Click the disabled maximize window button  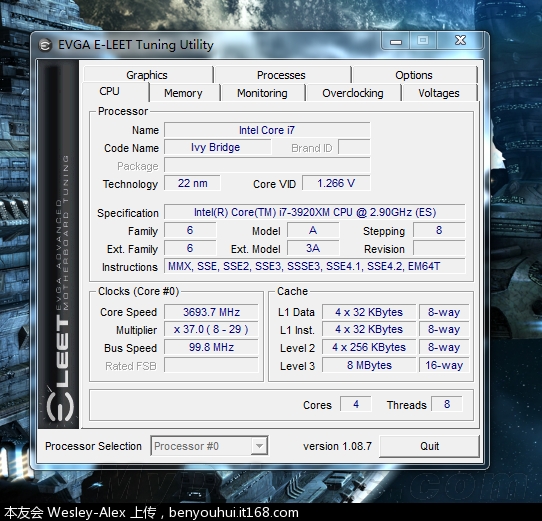tap(423, 40)
